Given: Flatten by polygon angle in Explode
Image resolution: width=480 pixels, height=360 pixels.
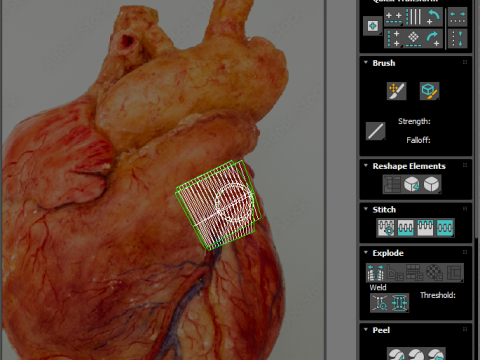Looking at the screenshot, I should pyautogui.click(x=395, y=273).
